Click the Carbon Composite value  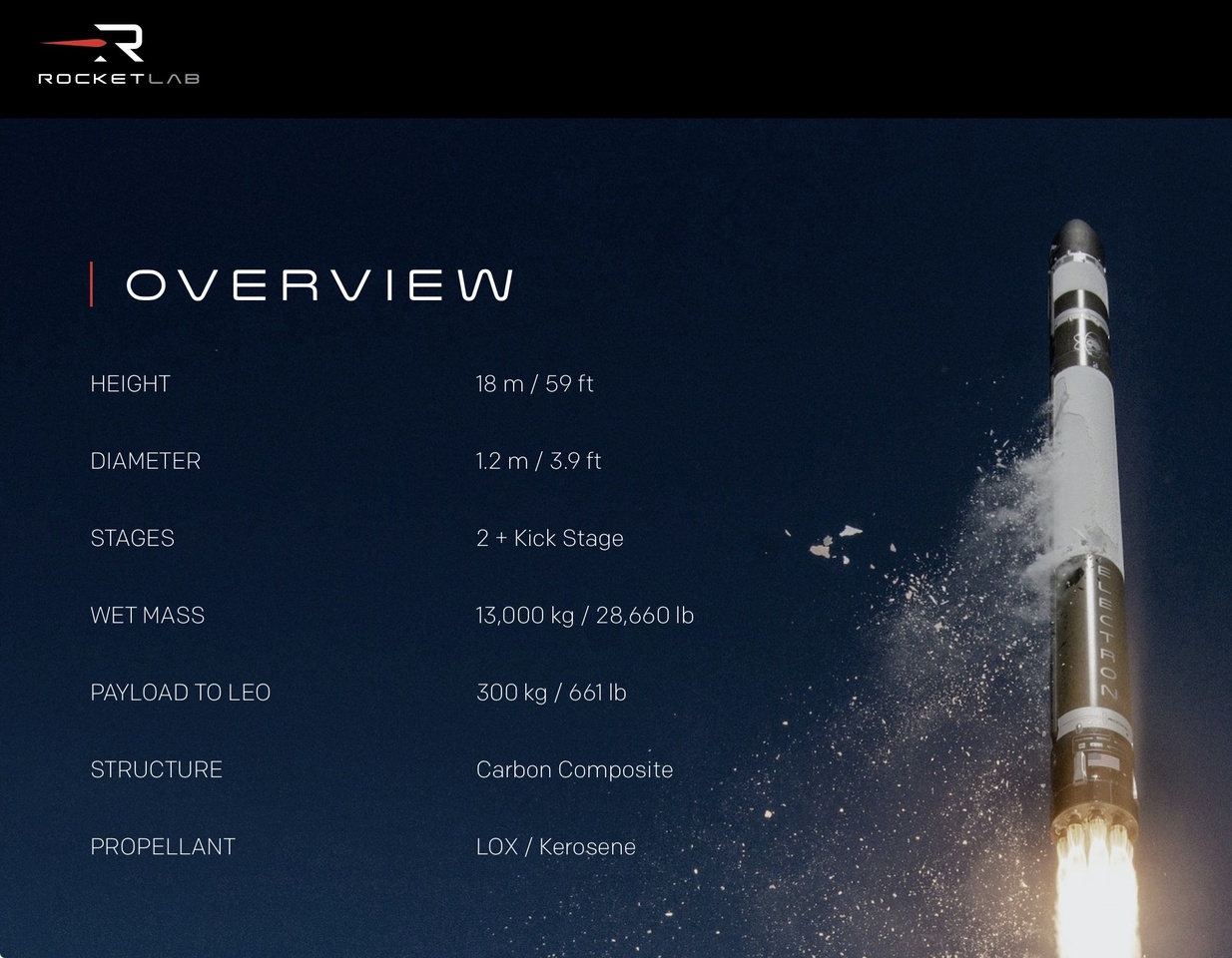(574, 770)
